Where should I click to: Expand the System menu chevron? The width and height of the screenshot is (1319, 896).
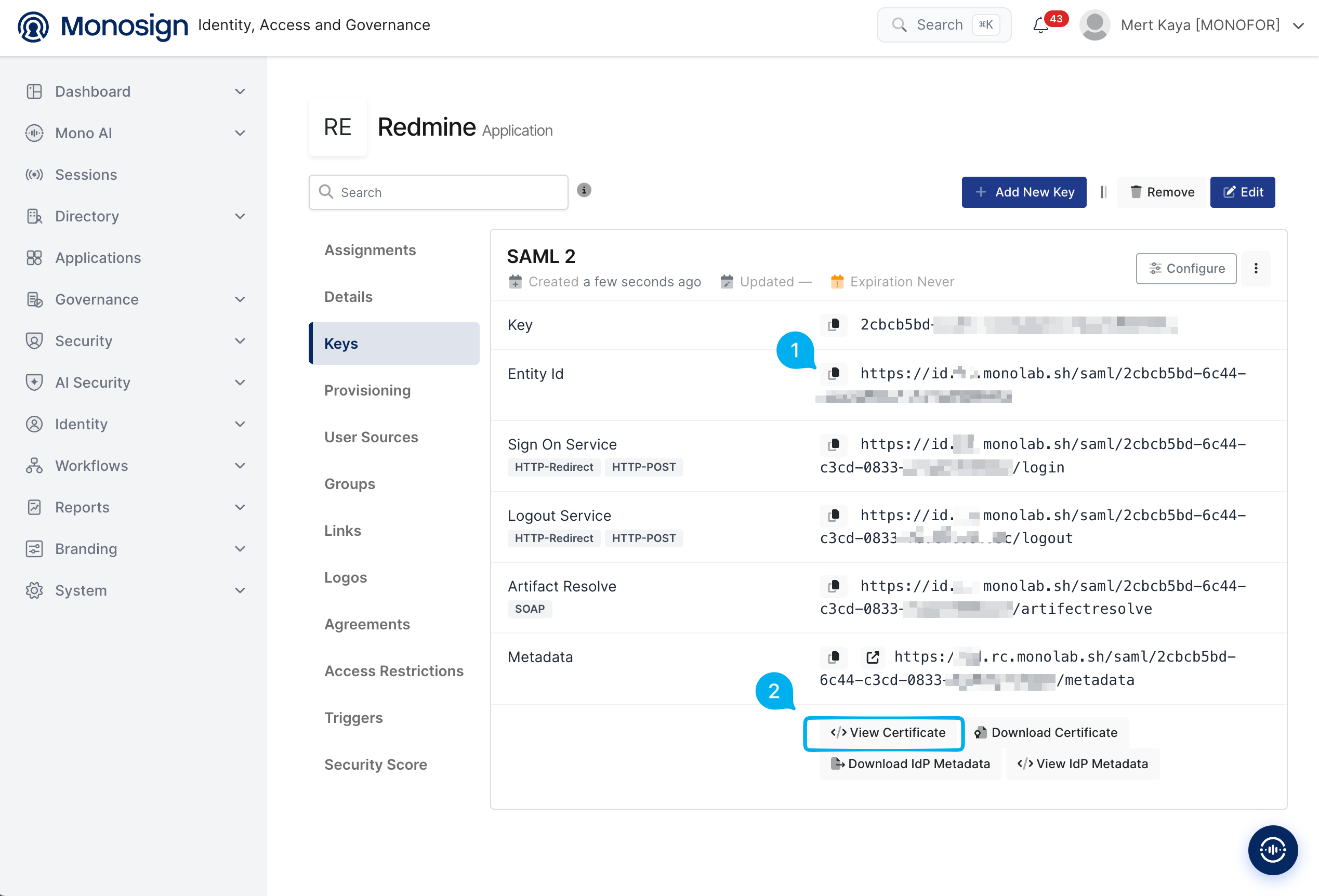tap(240, 591)
